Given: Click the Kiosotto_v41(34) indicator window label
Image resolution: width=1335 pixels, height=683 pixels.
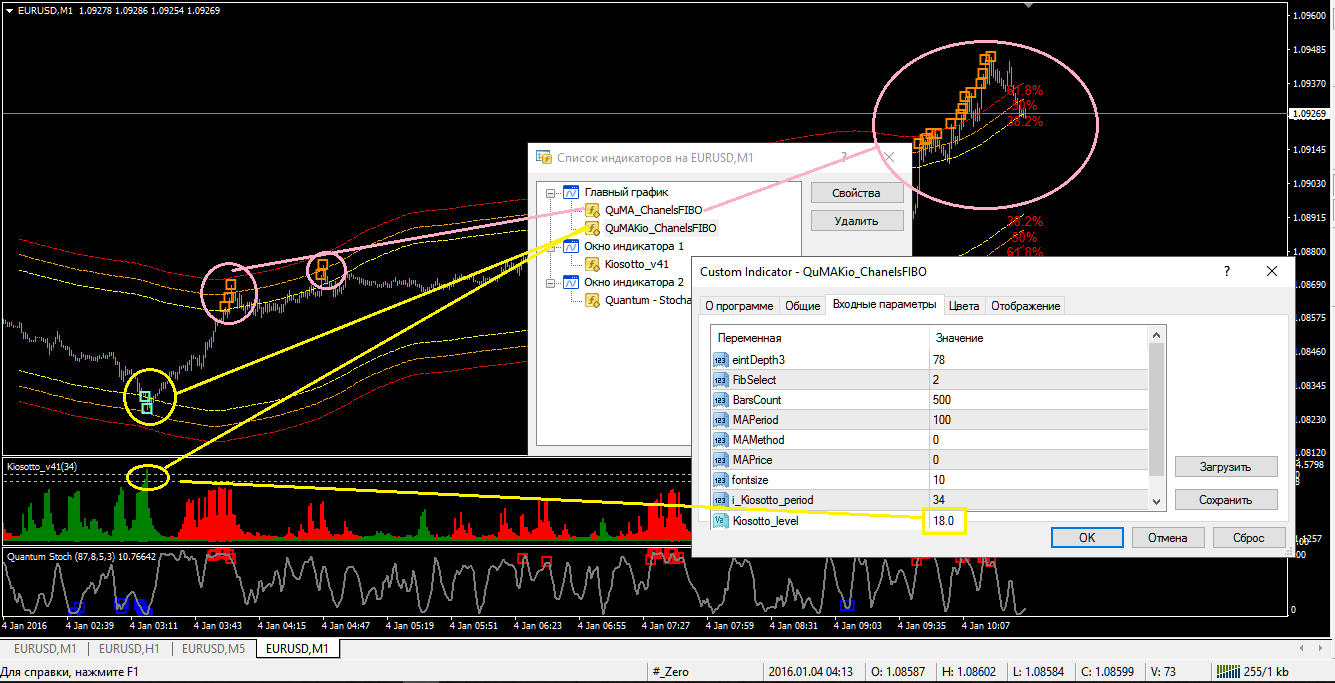Looking at the screenshot, I should pyautogui.click(x=42, y=466).
